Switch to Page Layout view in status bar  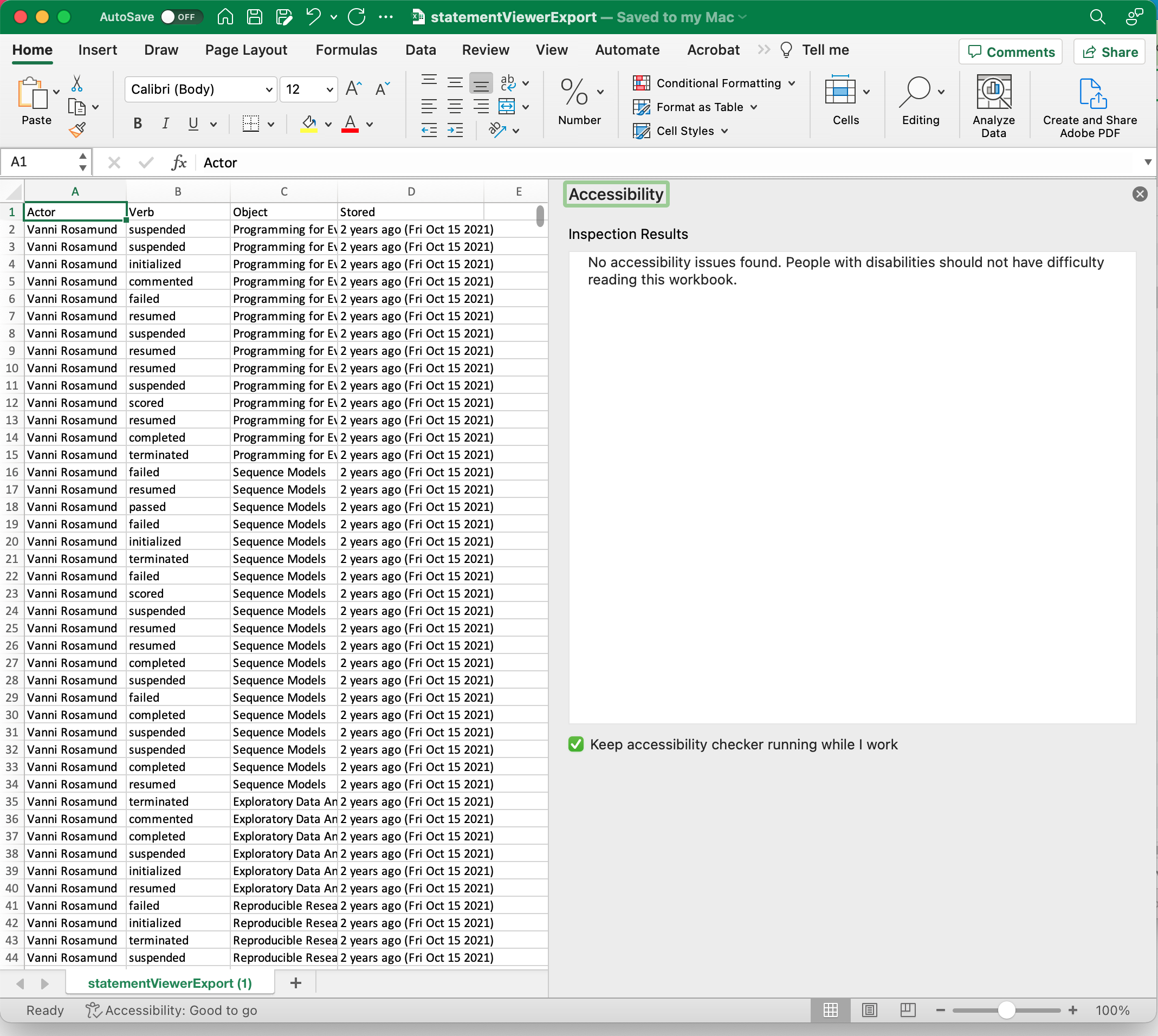[x=869, y=1011]
